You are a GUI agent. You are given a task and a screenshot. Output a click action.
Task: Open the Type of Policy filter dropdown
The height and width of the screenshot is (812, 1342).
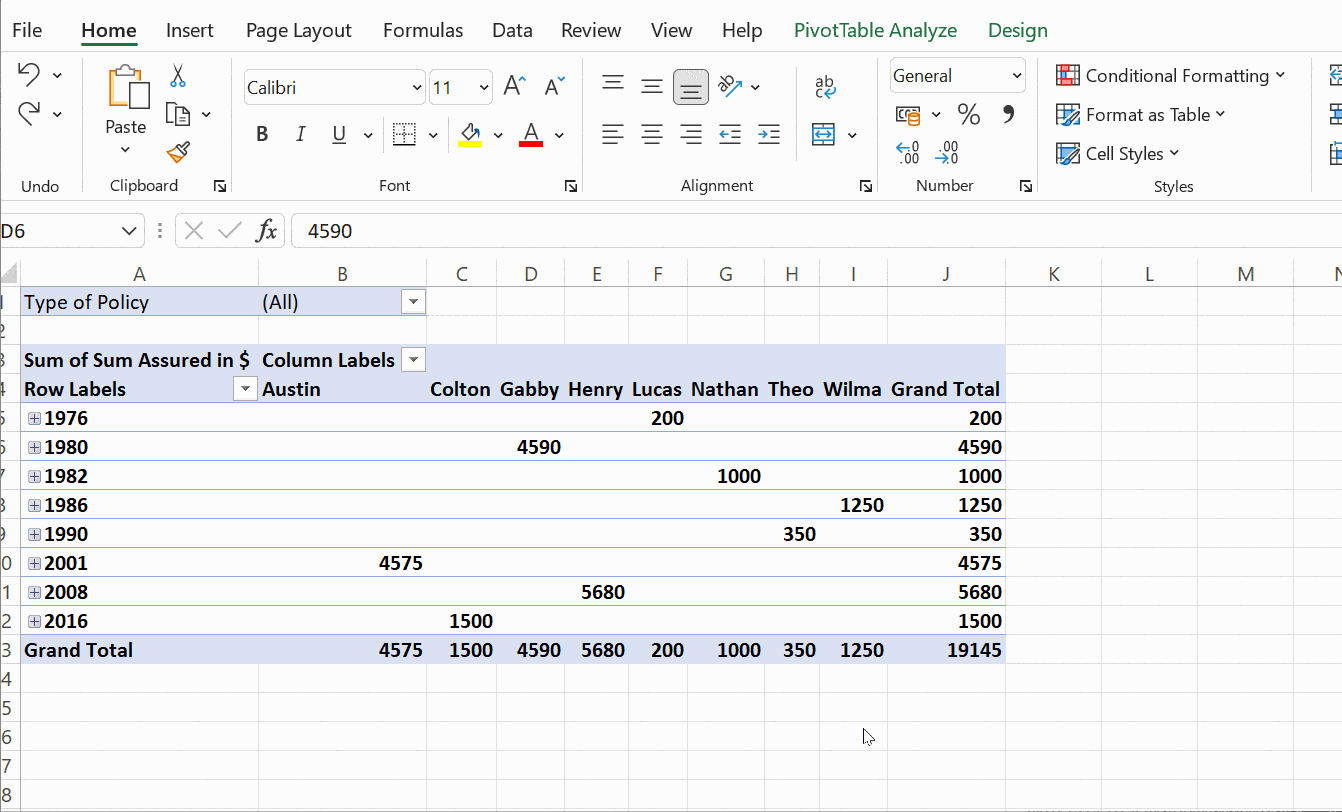(413, 301)
